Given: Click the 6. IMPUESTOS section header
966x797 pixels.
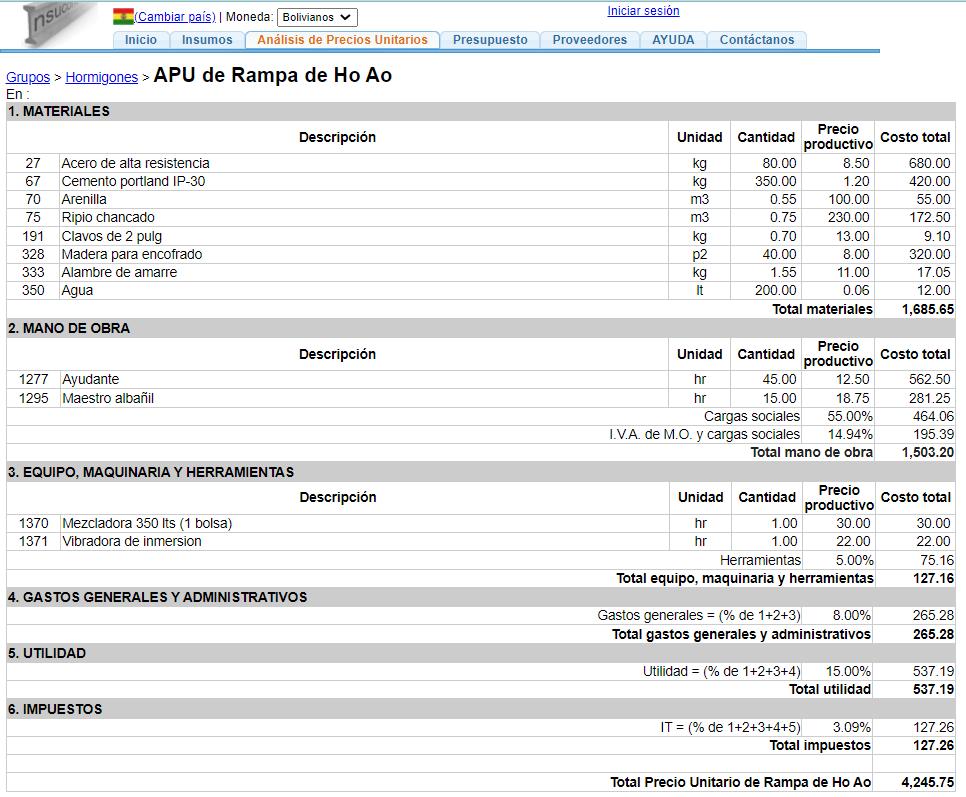Looking at the screenshot, I should click(x=481, y=710).
